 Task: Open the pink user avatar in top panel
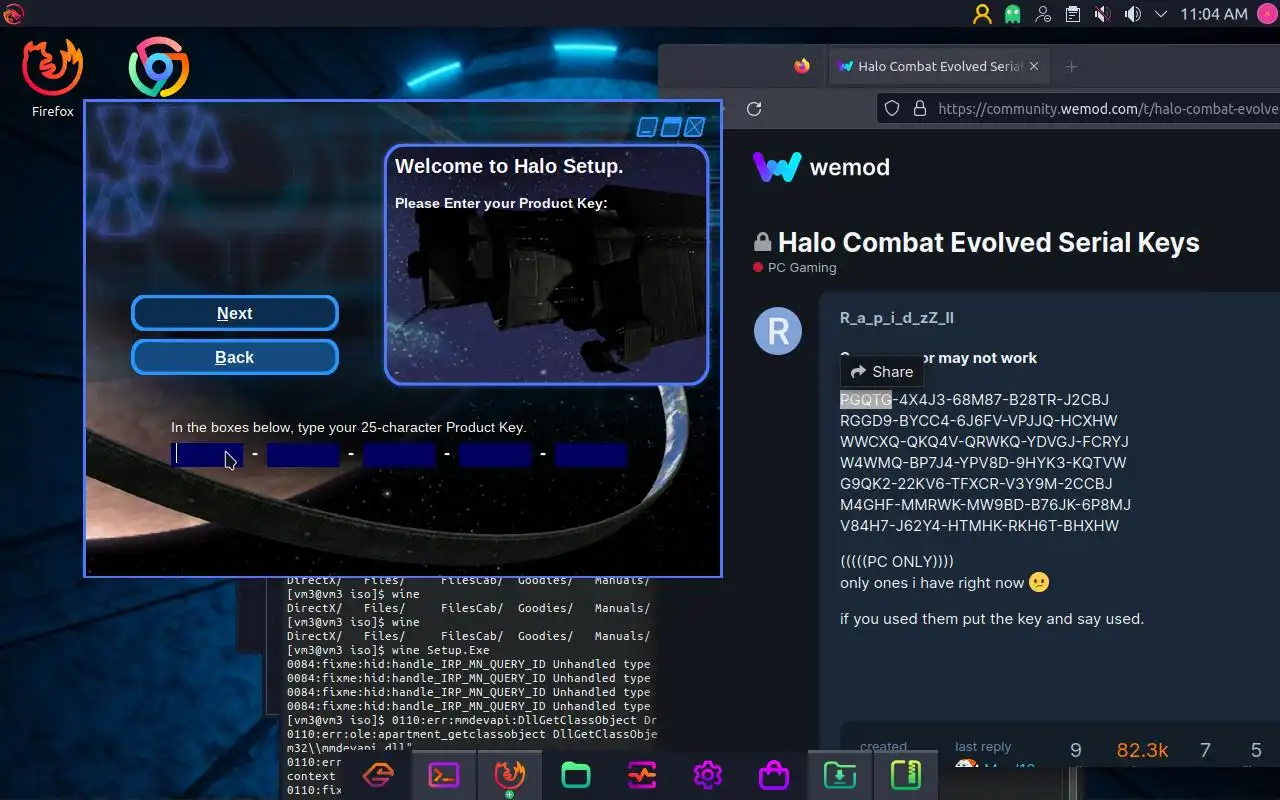point(1265,14)
